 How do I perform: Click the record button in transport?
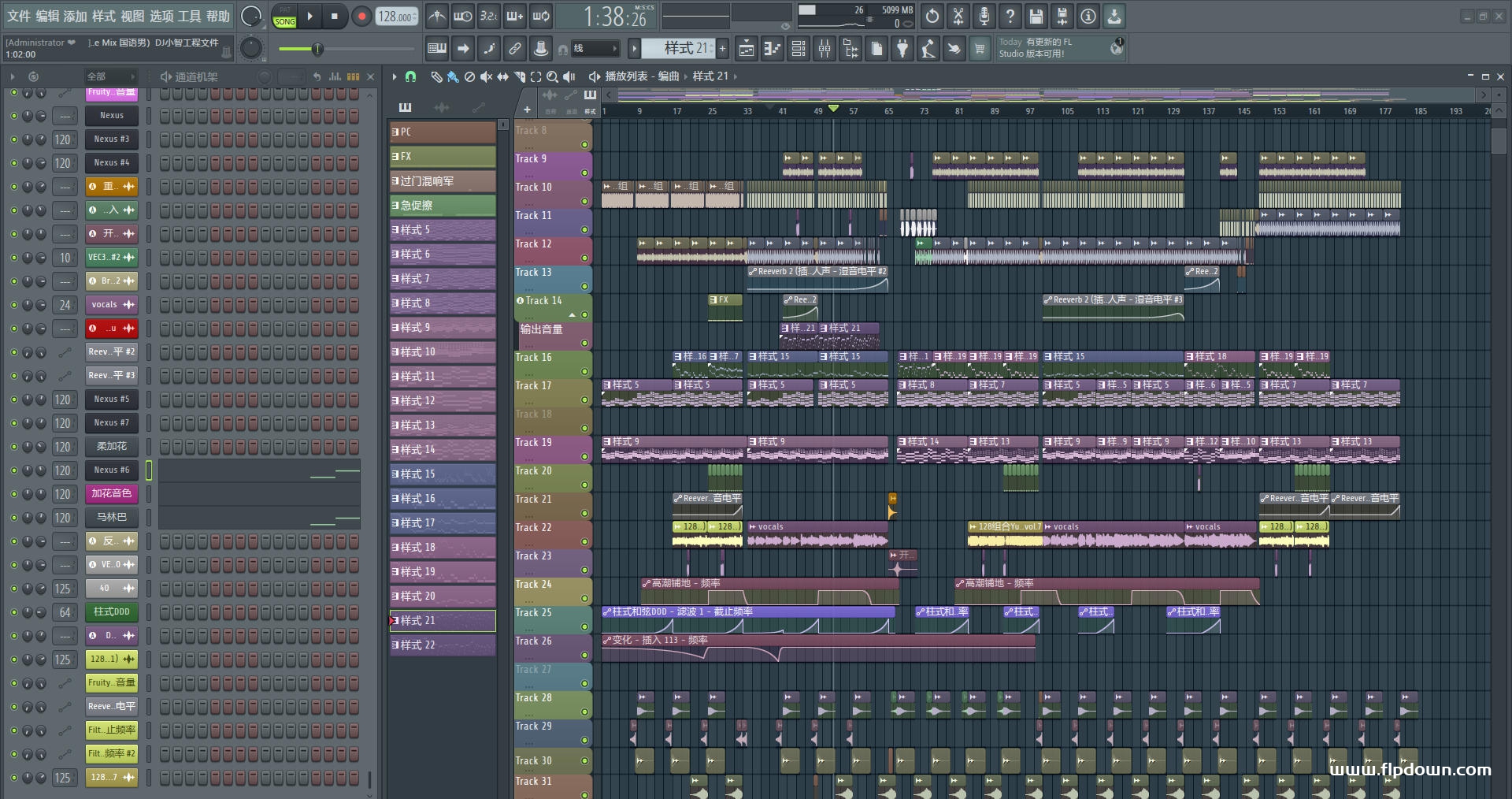click(x=361, y=17)
